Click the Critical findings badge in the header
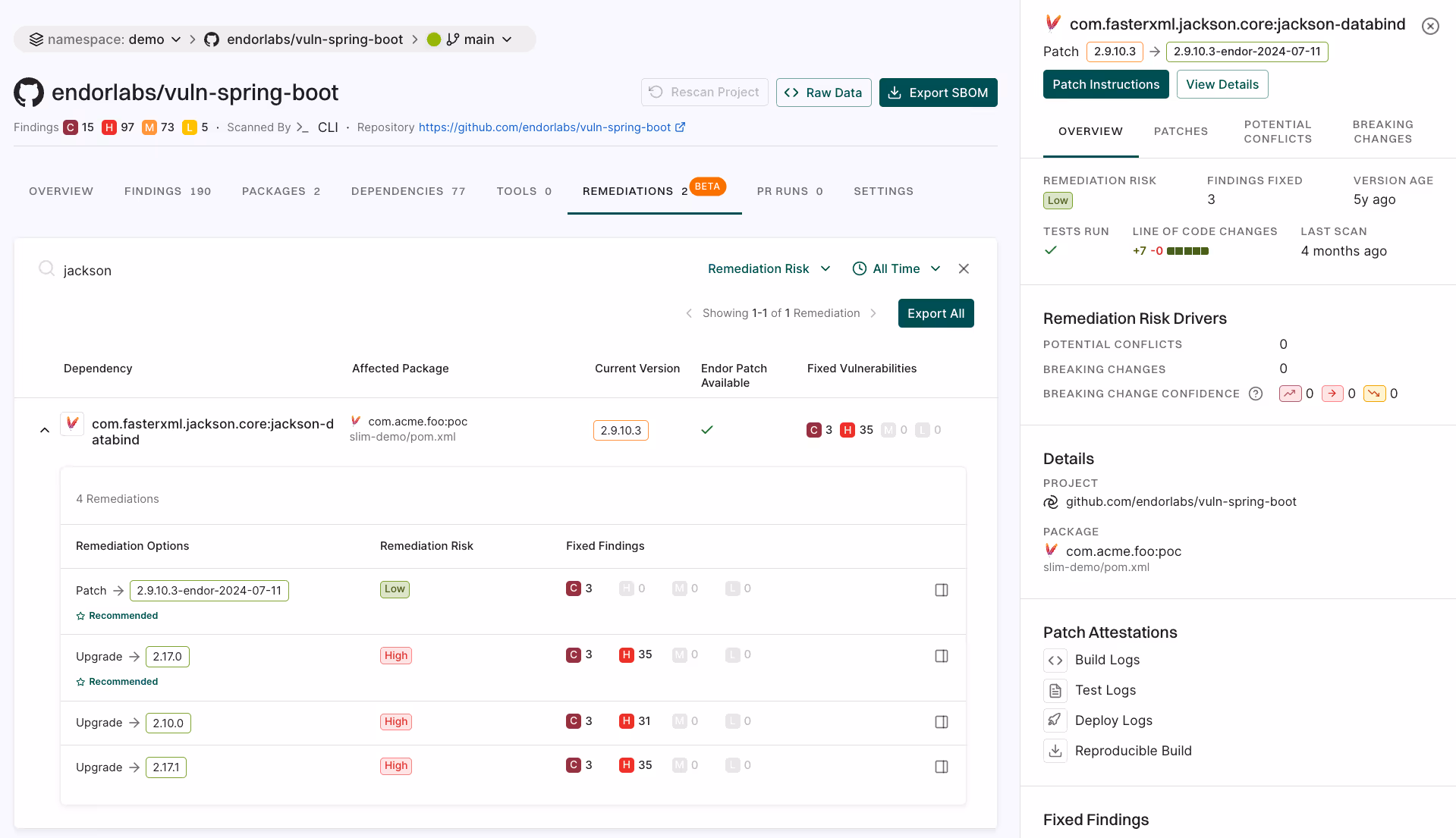Image resolution: width=1456 pixels, height=838 pixels. (71, 127)
